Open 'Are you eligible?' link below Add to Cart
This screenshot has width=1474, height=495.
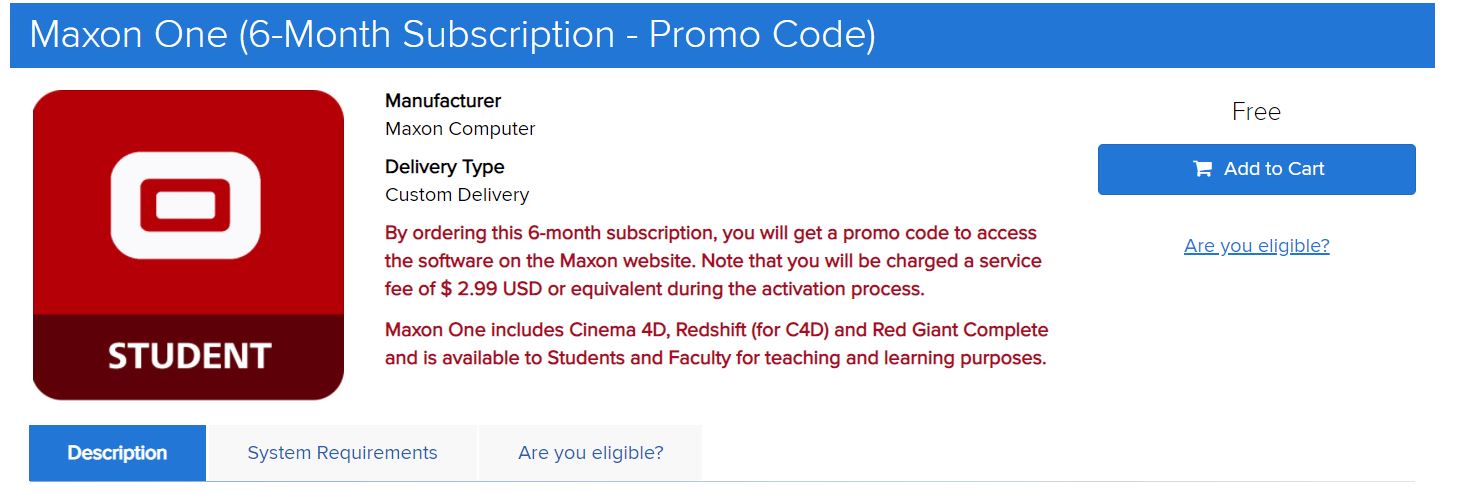tap(1256, 246)
